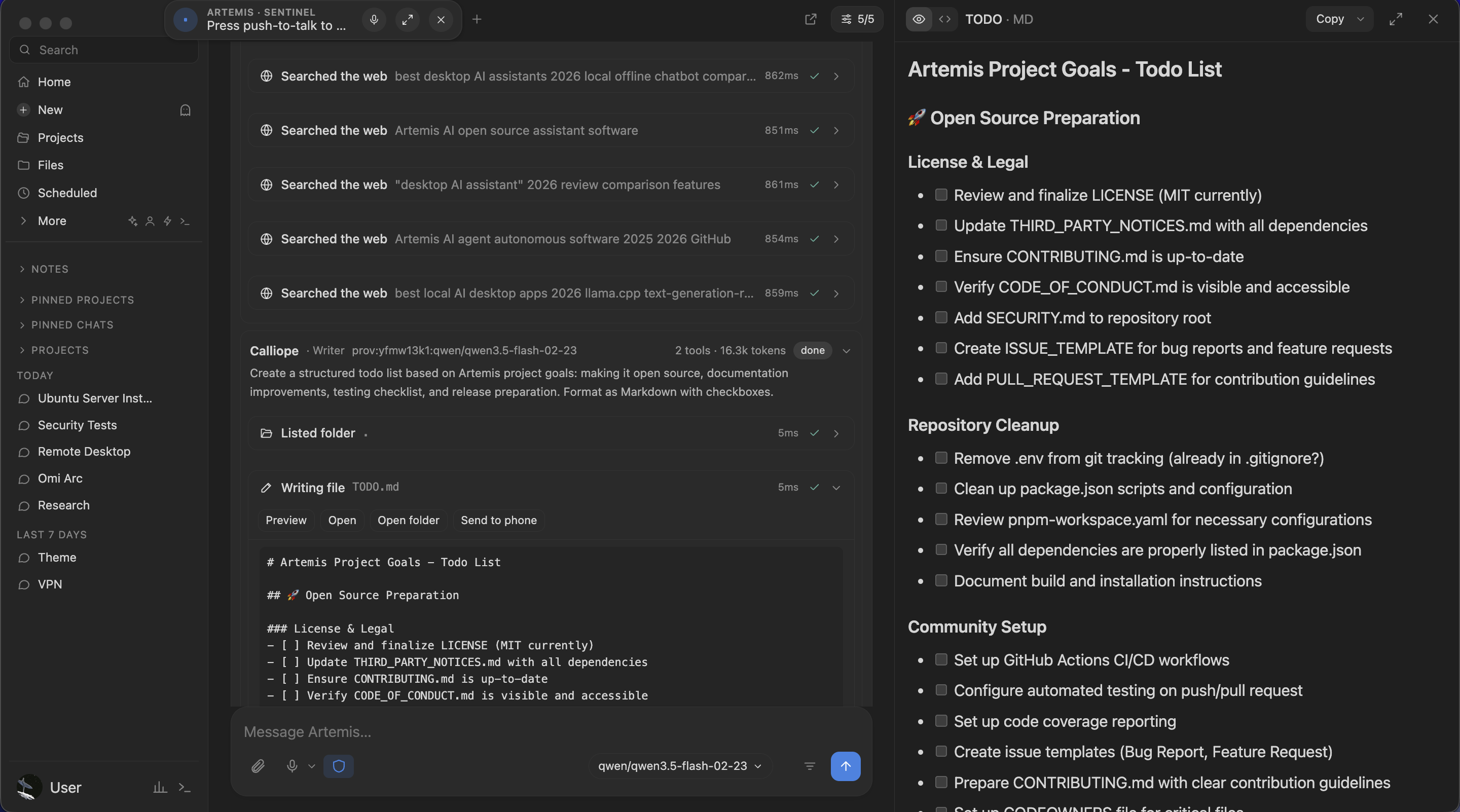Open the qwen/qwen3.5-flash-02-23 model selector
This screenshot has height=812, width=1460.
click(679, 766)
